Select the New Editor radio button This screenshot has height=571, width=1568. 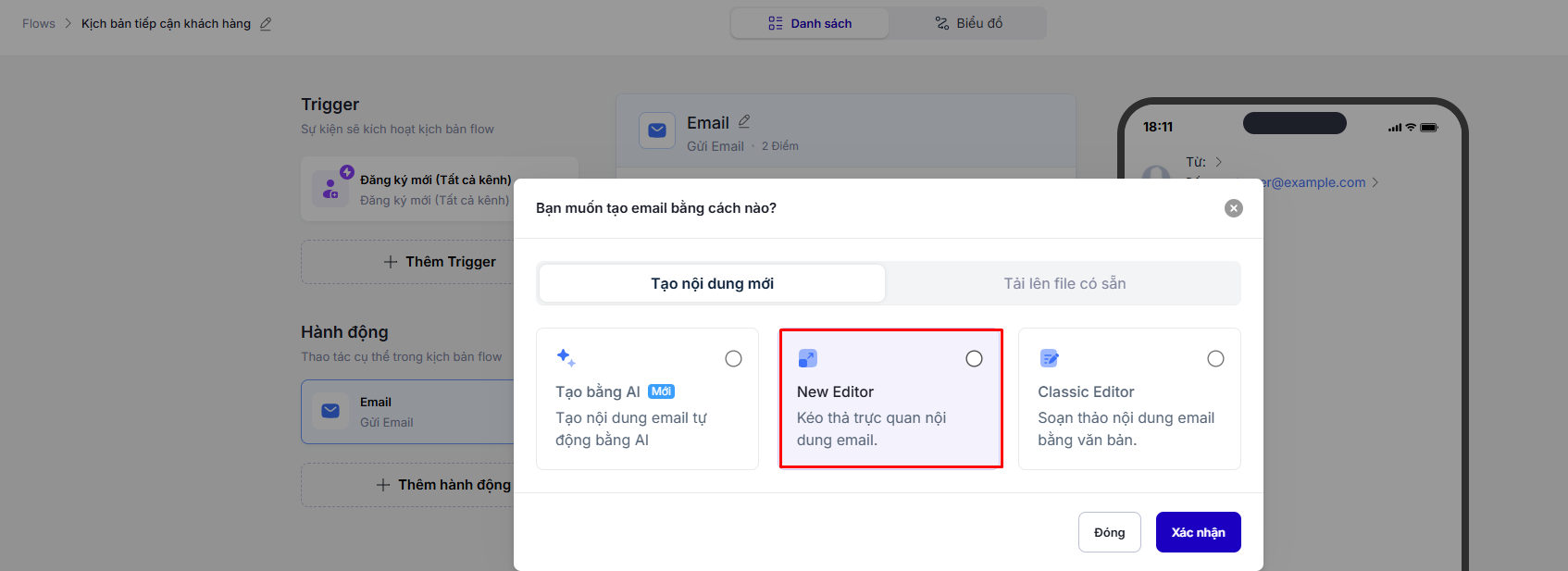[974, 359]
